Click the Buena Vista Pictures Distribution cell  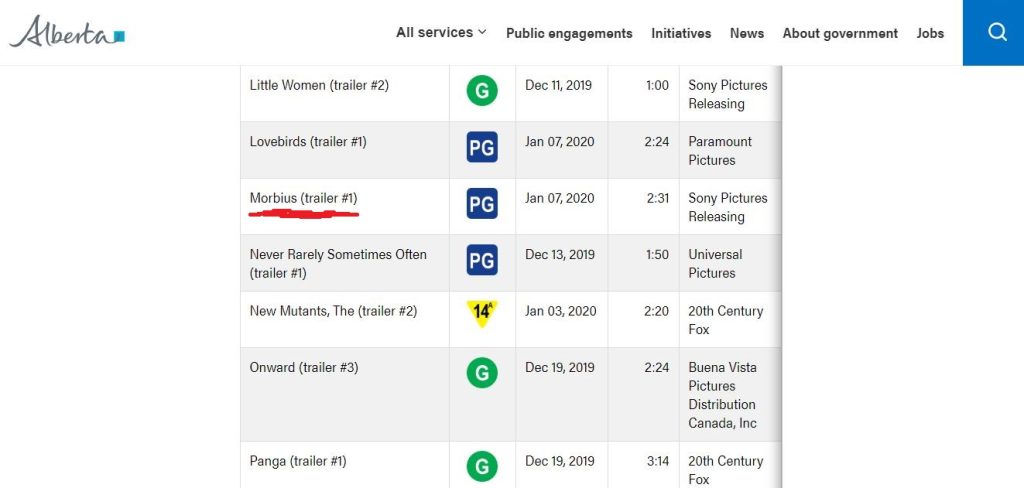click(x=723, y=395)
